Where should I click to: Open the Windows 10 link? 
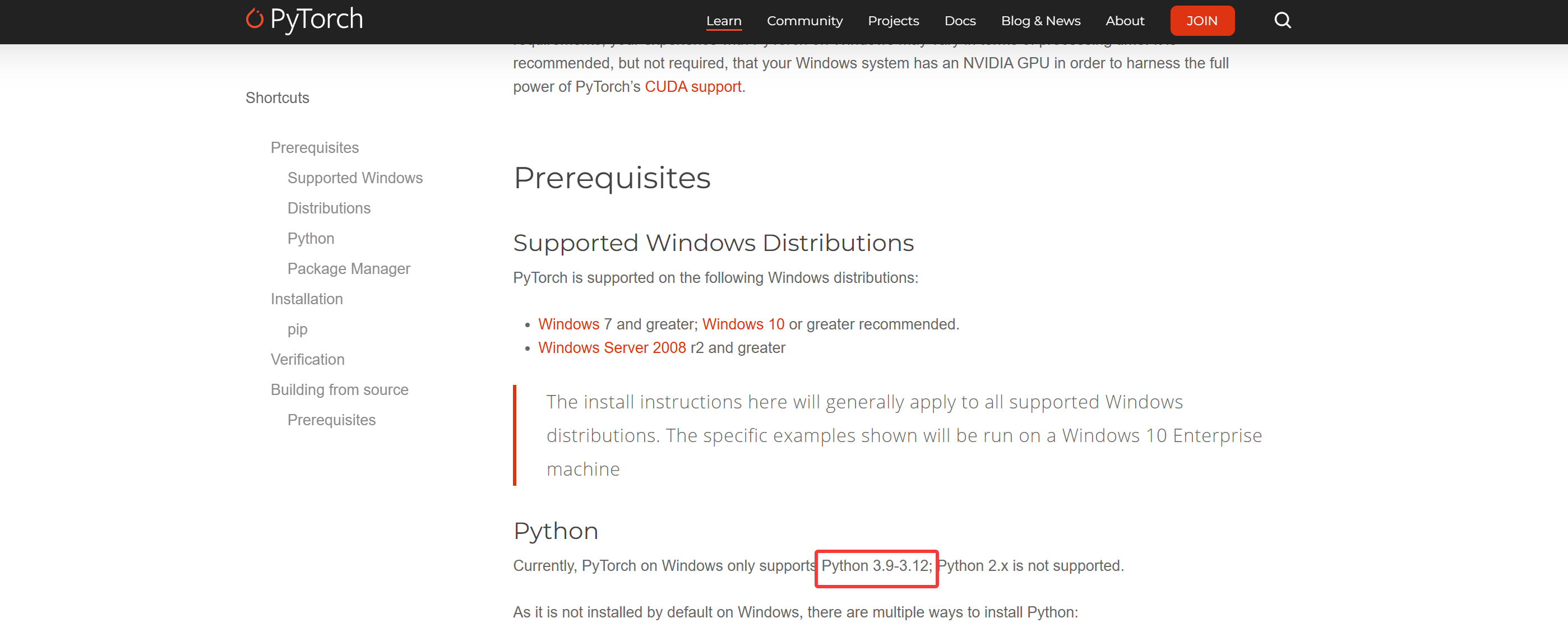click(x=743, y=324)
